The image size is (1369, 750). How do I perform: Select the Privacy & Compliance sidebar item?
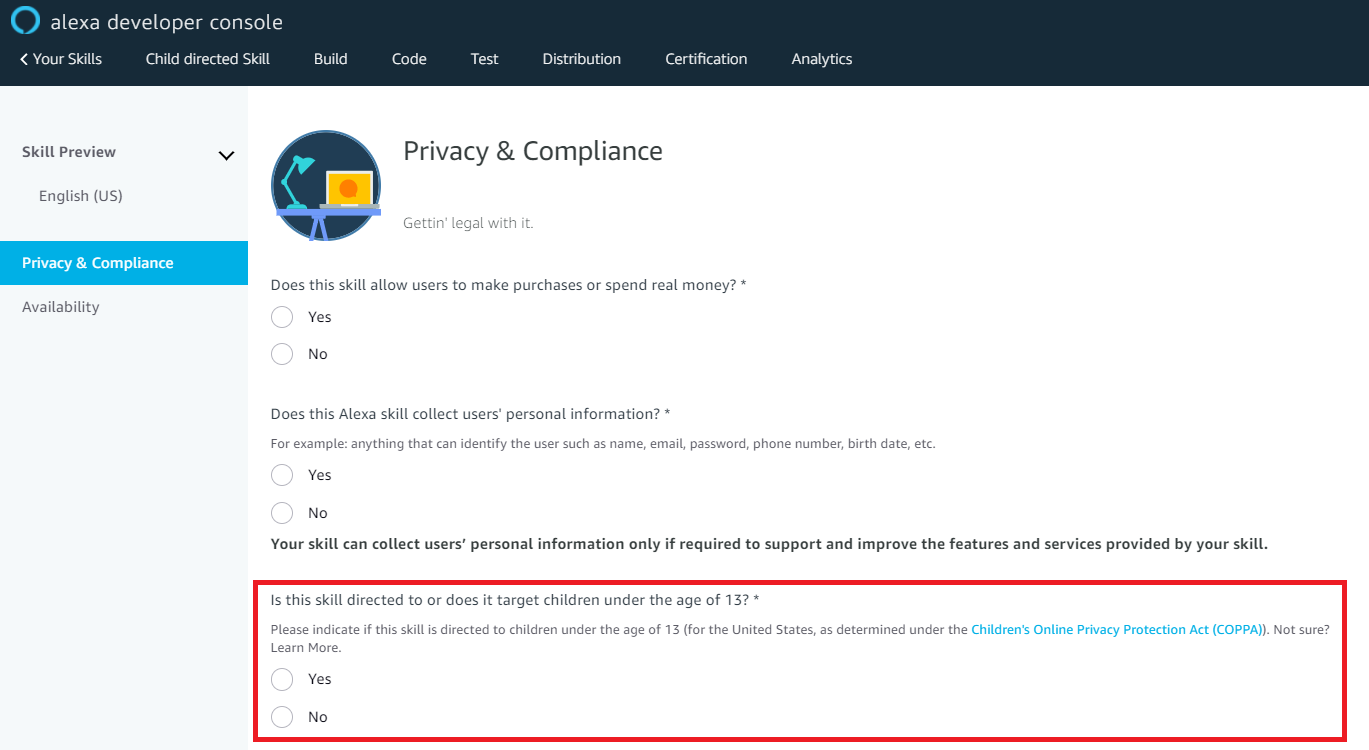tap(97, 262)
